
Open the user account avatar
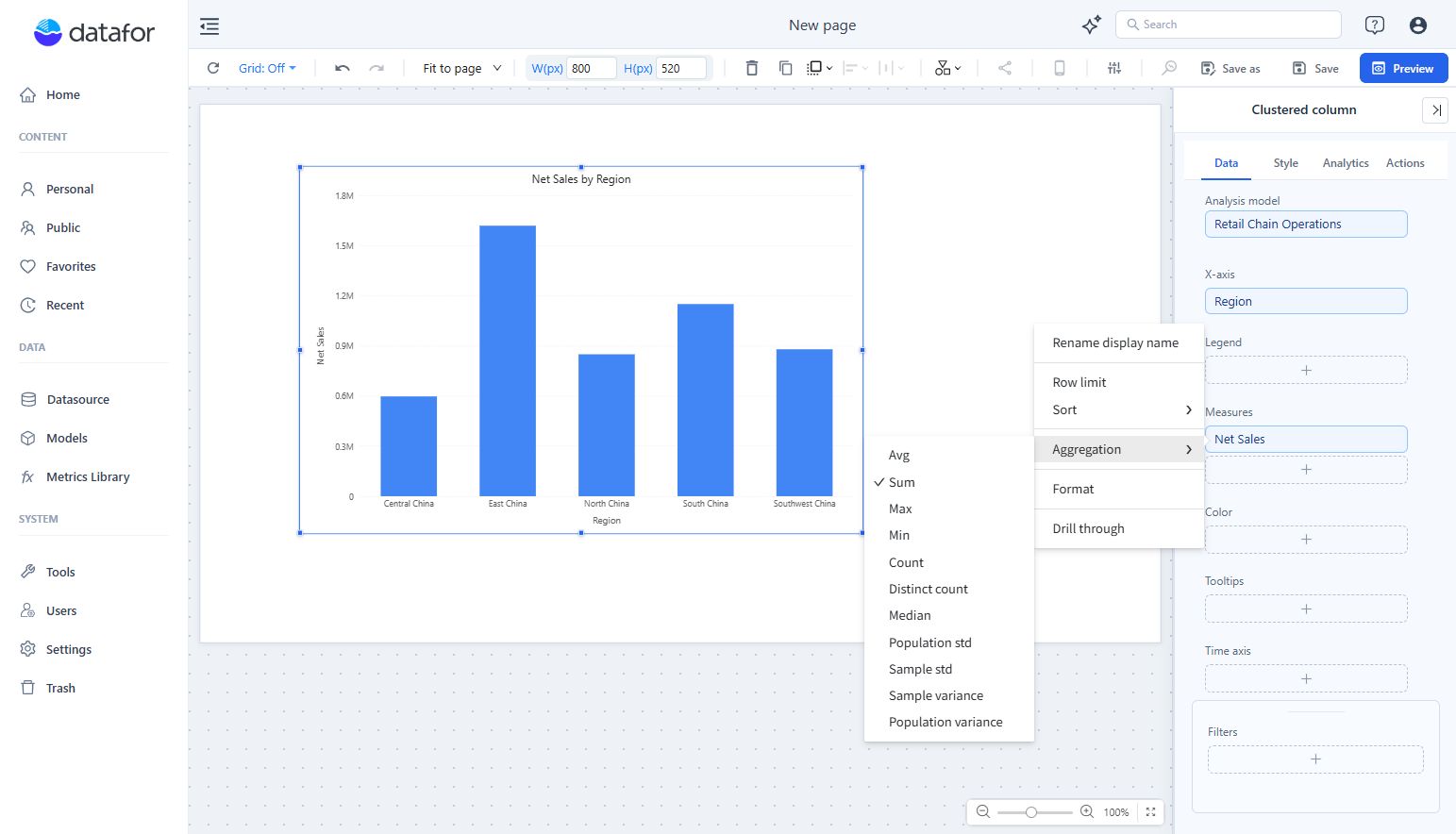(x=1418, y=25)
